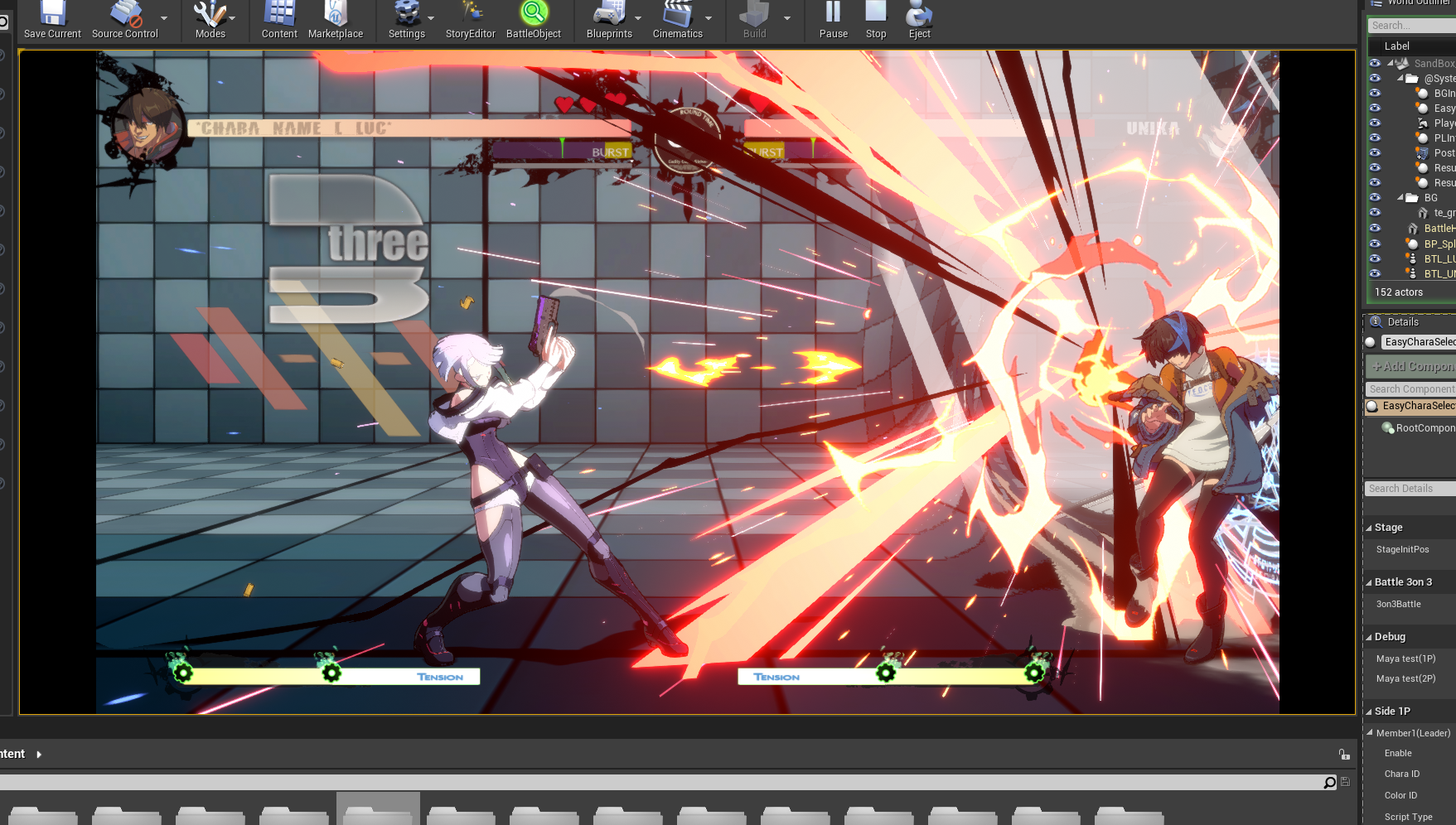Viewport: 1456px width, 825px height.
Task: Click the StageInitPos property label
Action: tap(1402, 549)
